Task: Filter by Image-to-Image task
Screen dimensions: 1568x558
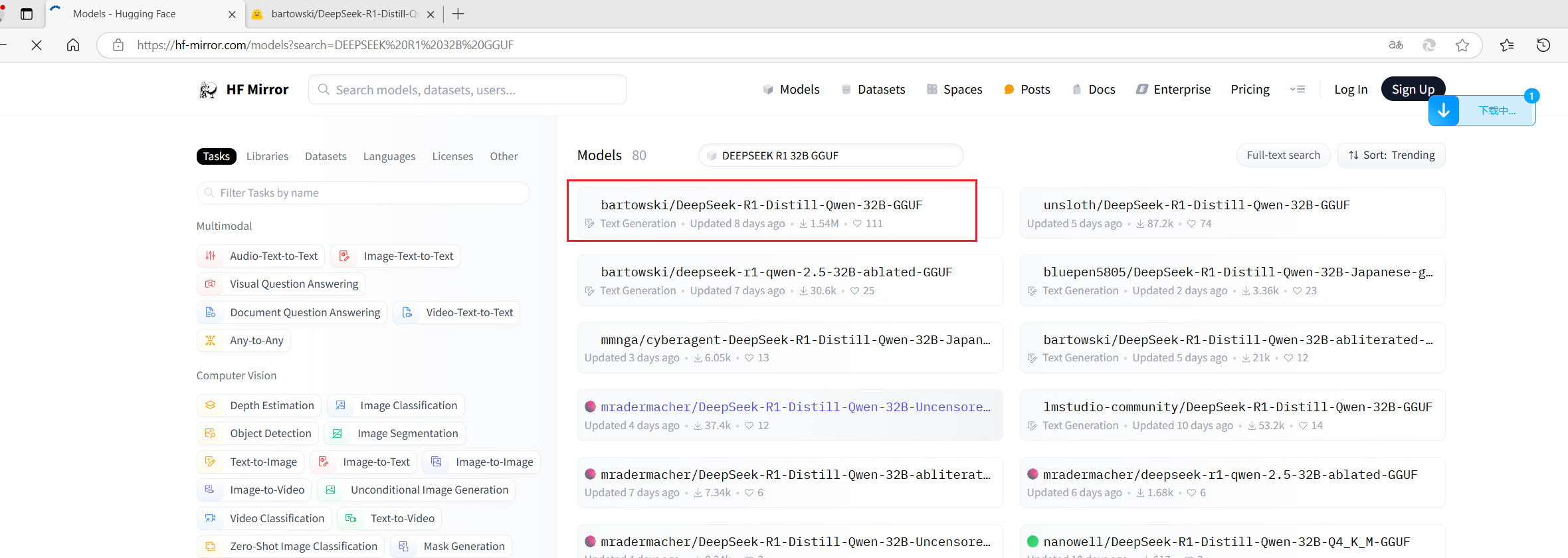Action: 482,462
